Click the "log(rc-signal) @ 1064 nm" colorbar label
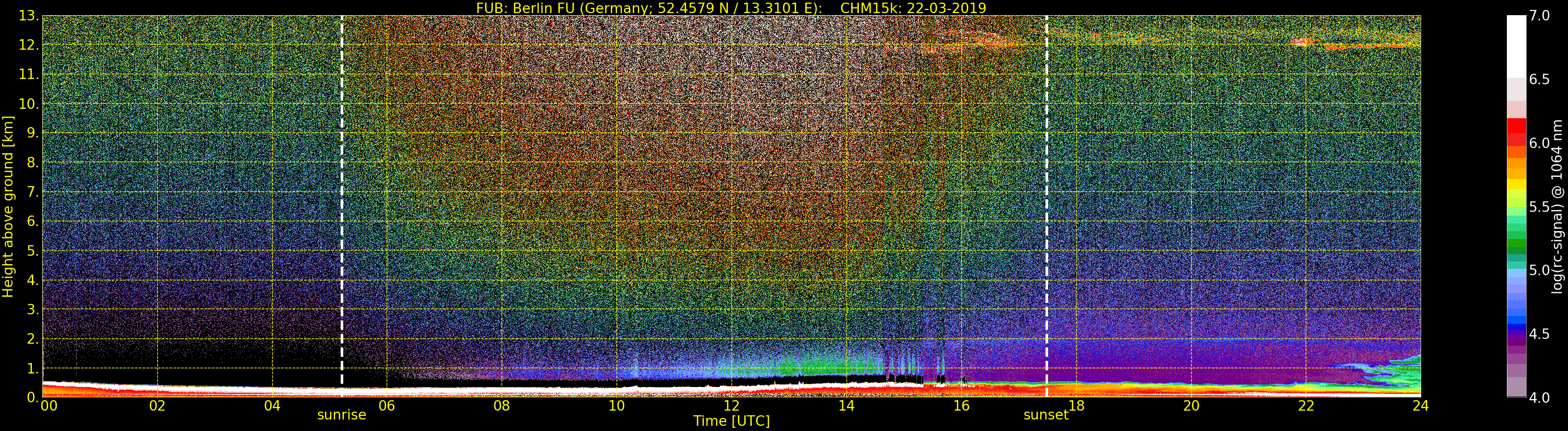 (x=1558, y=206)
